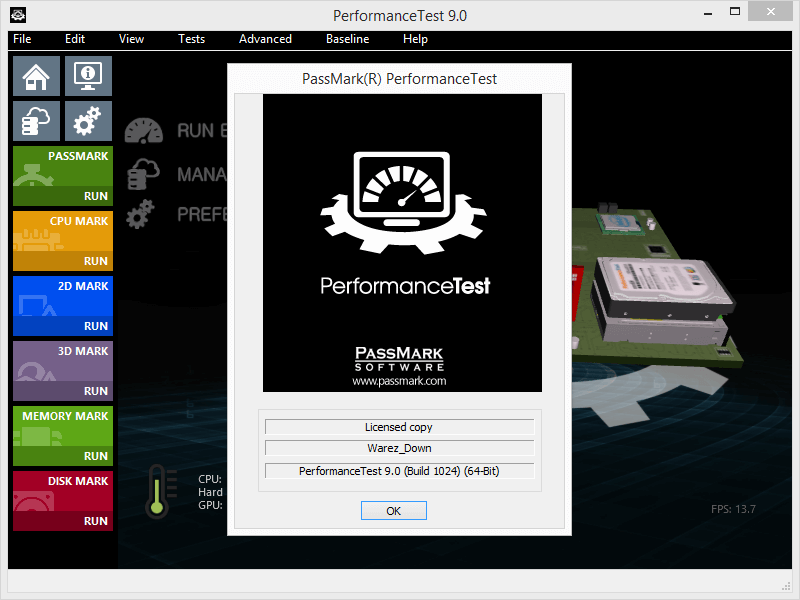Maximize the PerformanceTest window
The image size is (800, 600).
pyautogui.click(x=735, y=12)
